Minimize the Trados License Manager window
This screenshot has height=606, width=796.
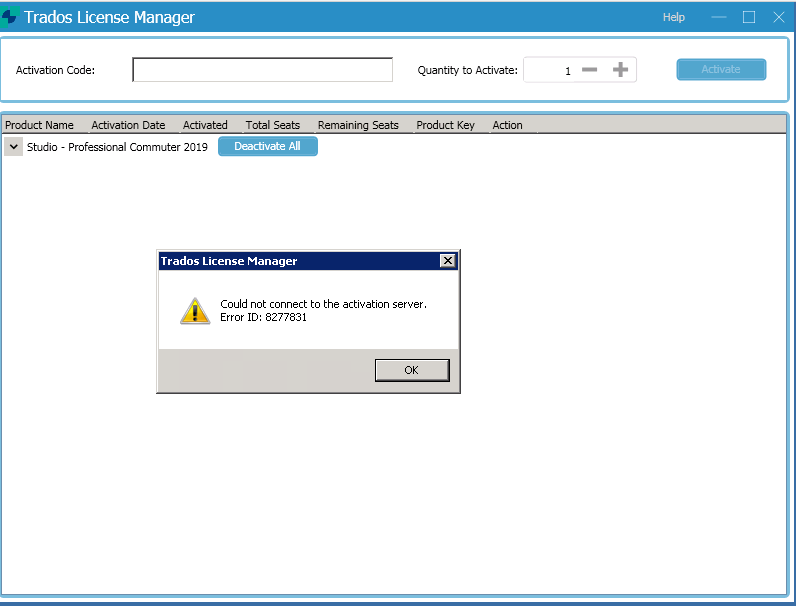[x=719, y=17]
